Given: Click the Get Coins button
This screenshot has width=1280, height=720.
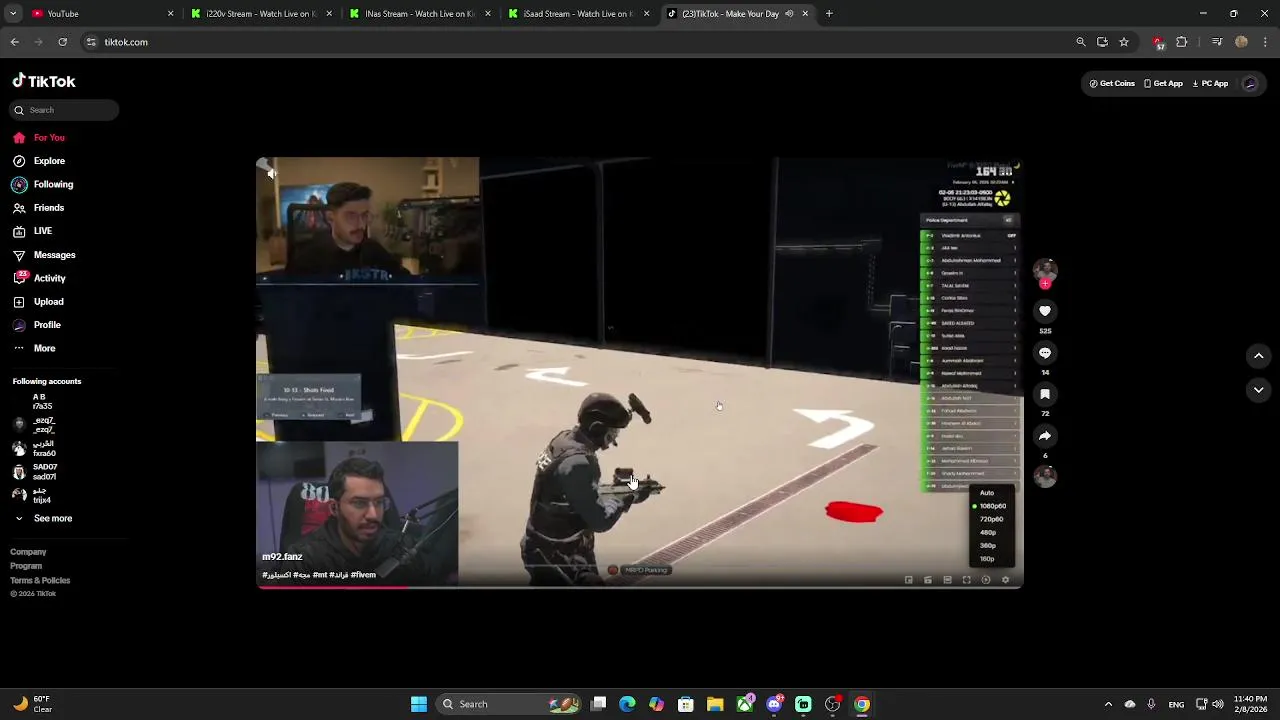Looking at the screenshot, I should [x=1112, y=84].
